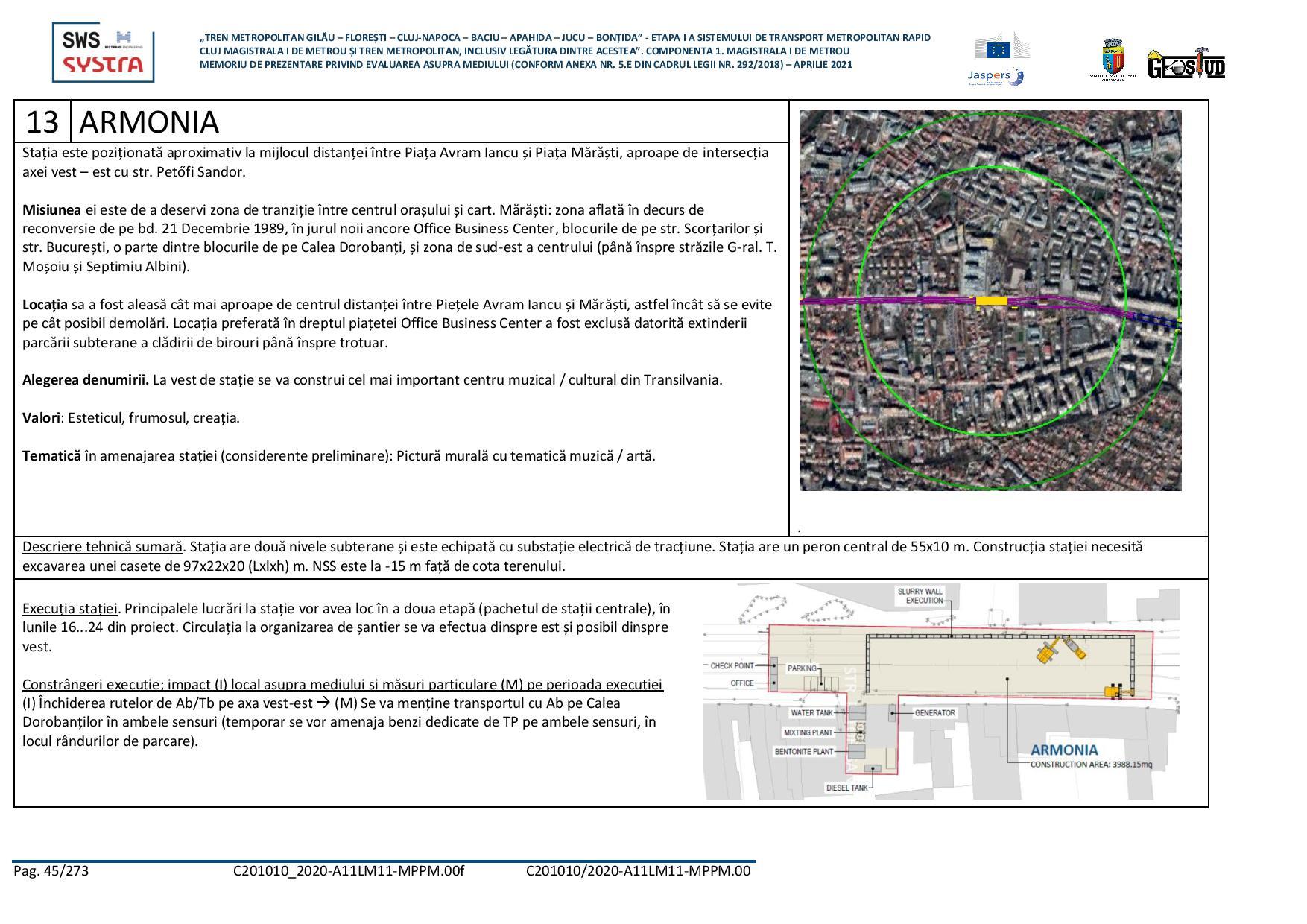Click the 'DIESEL TANK' label in diagram
1307x924 pixels.
(x=846, y=788)
